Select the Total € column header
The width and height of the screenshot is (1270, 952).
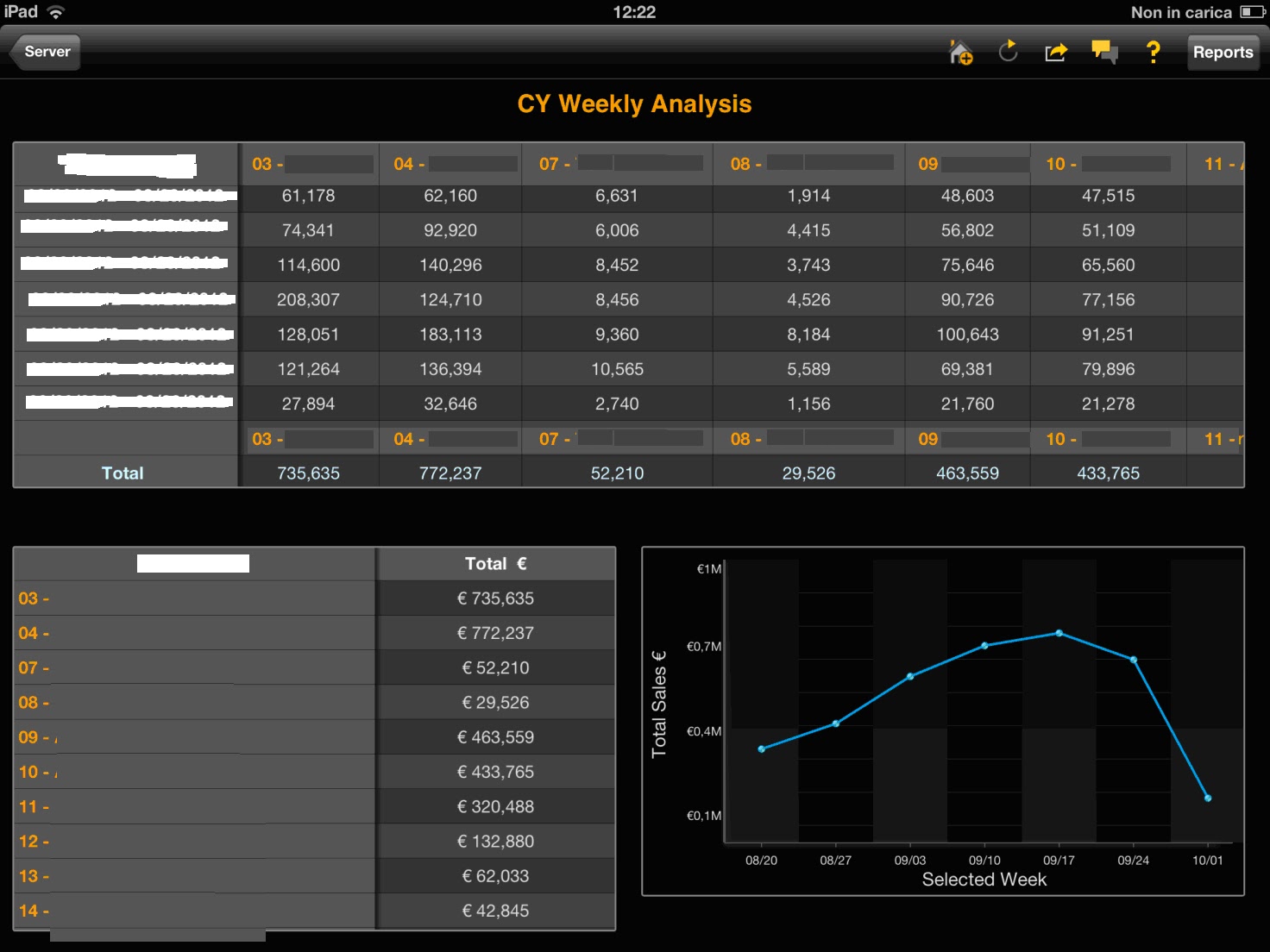pyautogui.click(x=496, y=563)
